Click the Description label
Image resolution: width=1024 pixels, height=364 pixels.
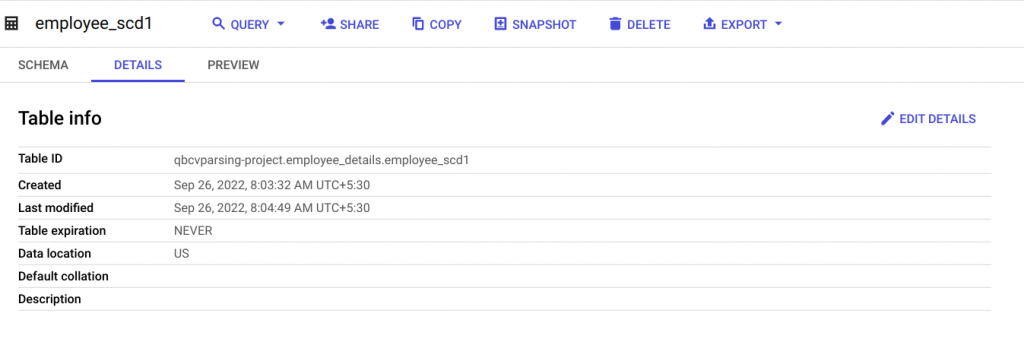[50, 299]
